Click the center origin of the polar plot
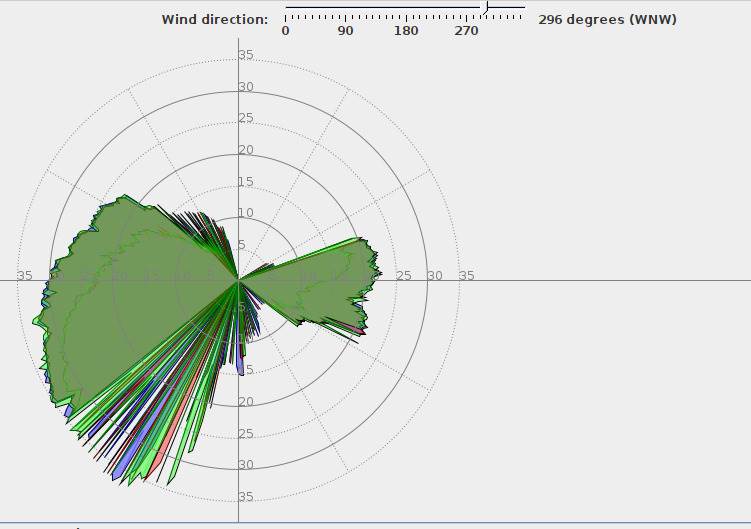This screenshot has height=529, width=751. [238, 280]
